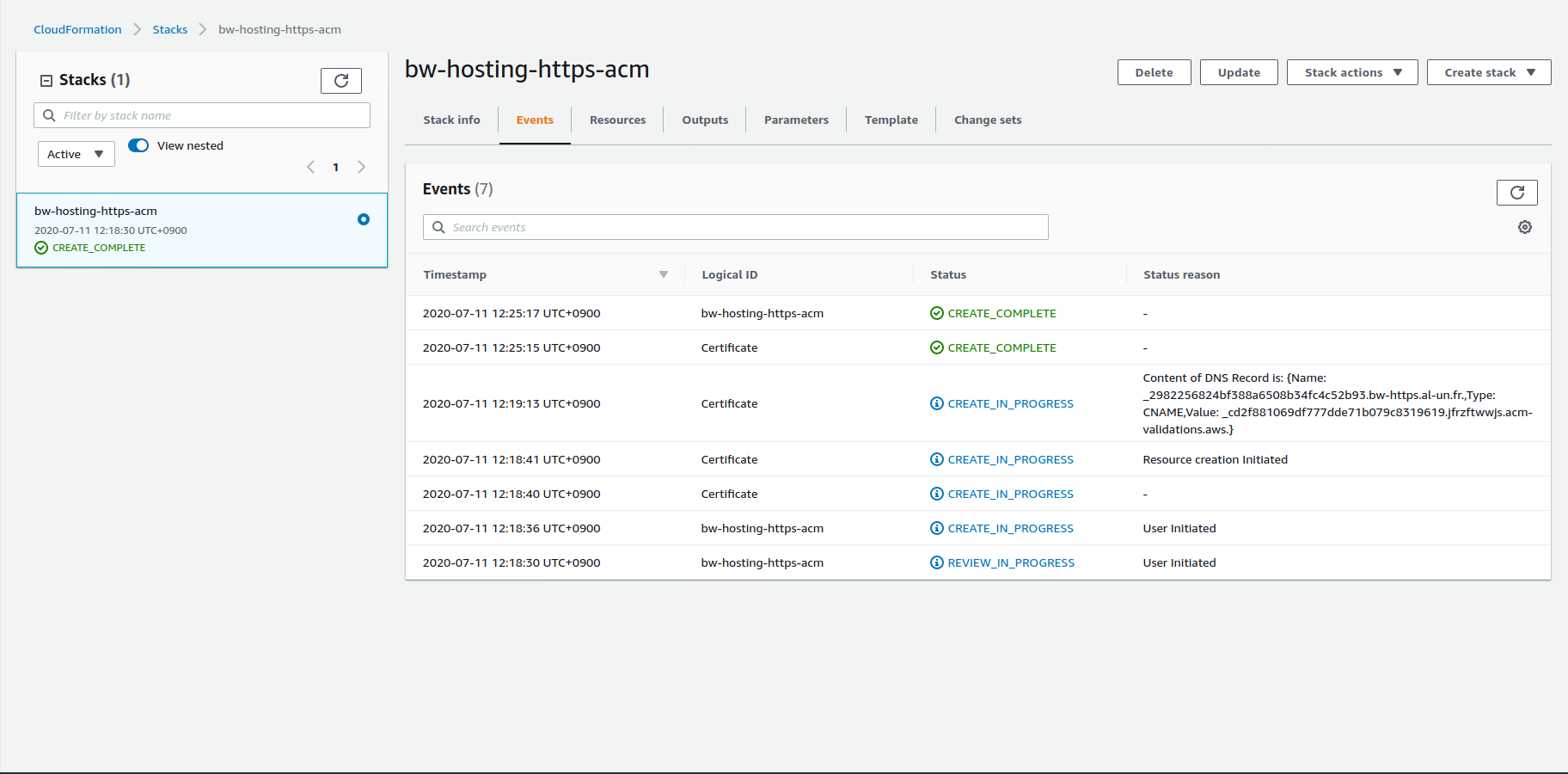Collapse the Stacks panel icon
1568x774 pixels.
pos(46,81)
